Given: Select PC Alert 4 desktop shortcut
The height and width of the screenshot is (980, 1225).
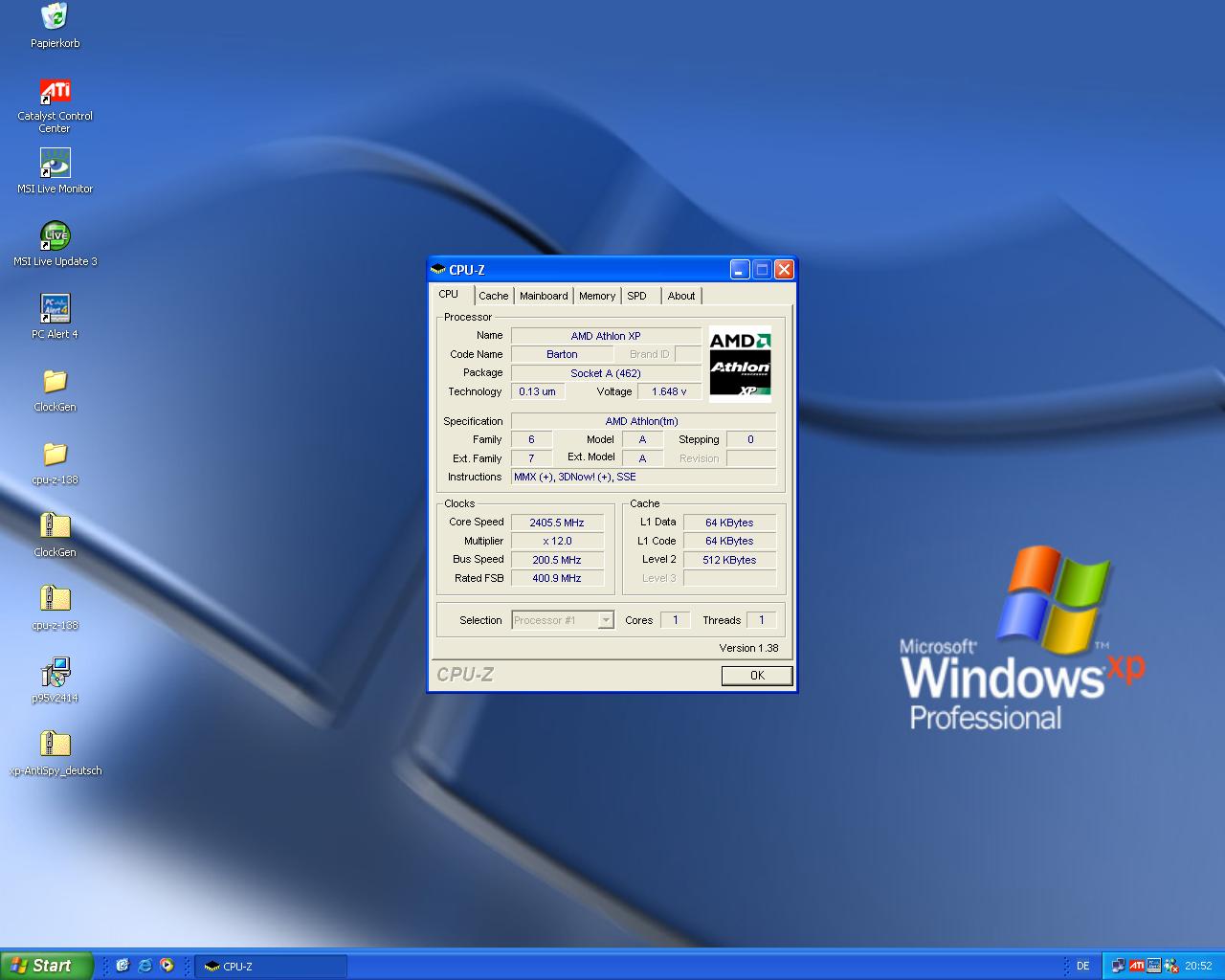Looking at the screenshot, I should point(55,309).
